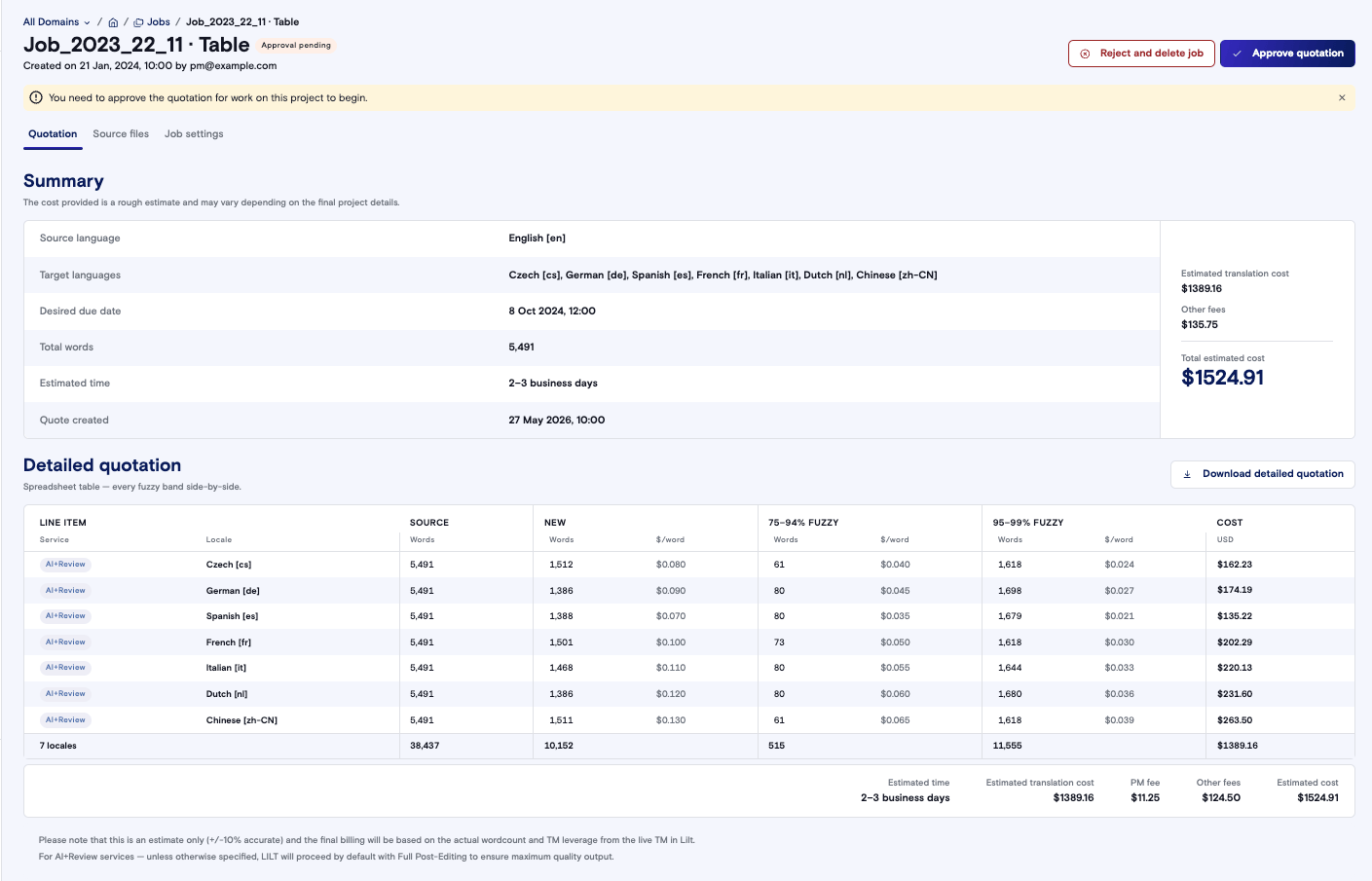Screen dimensions: 1372x881
Task: Click the COST column header
Action: [x=1230, y=523]
